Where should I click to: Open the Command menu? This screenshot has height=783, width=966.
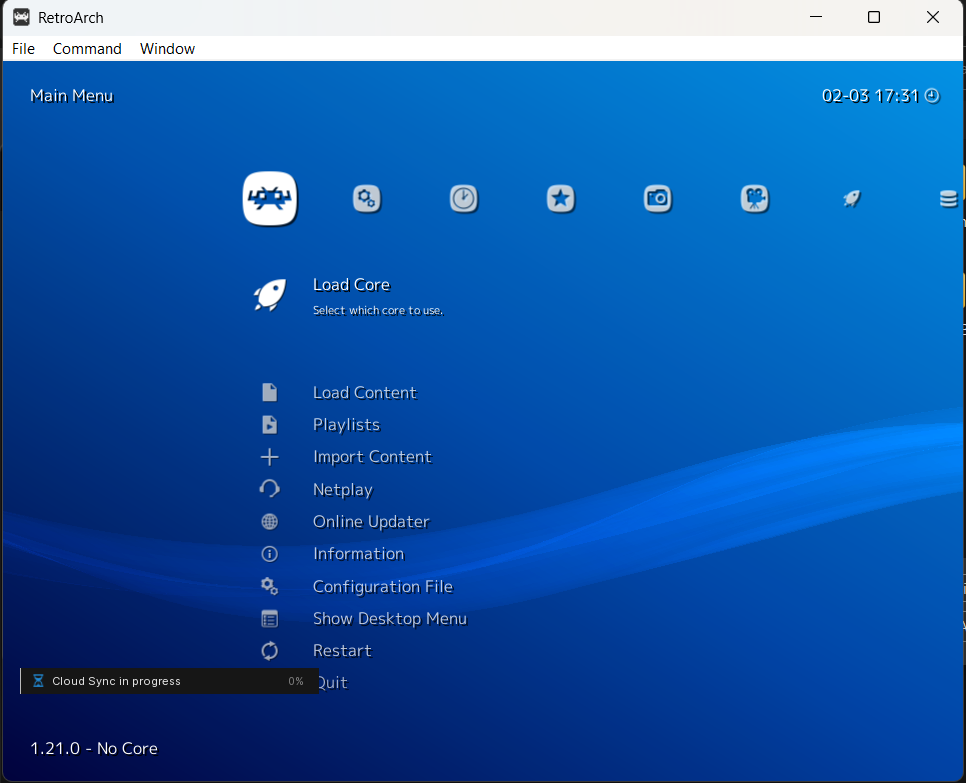click(x=87, y=49)
